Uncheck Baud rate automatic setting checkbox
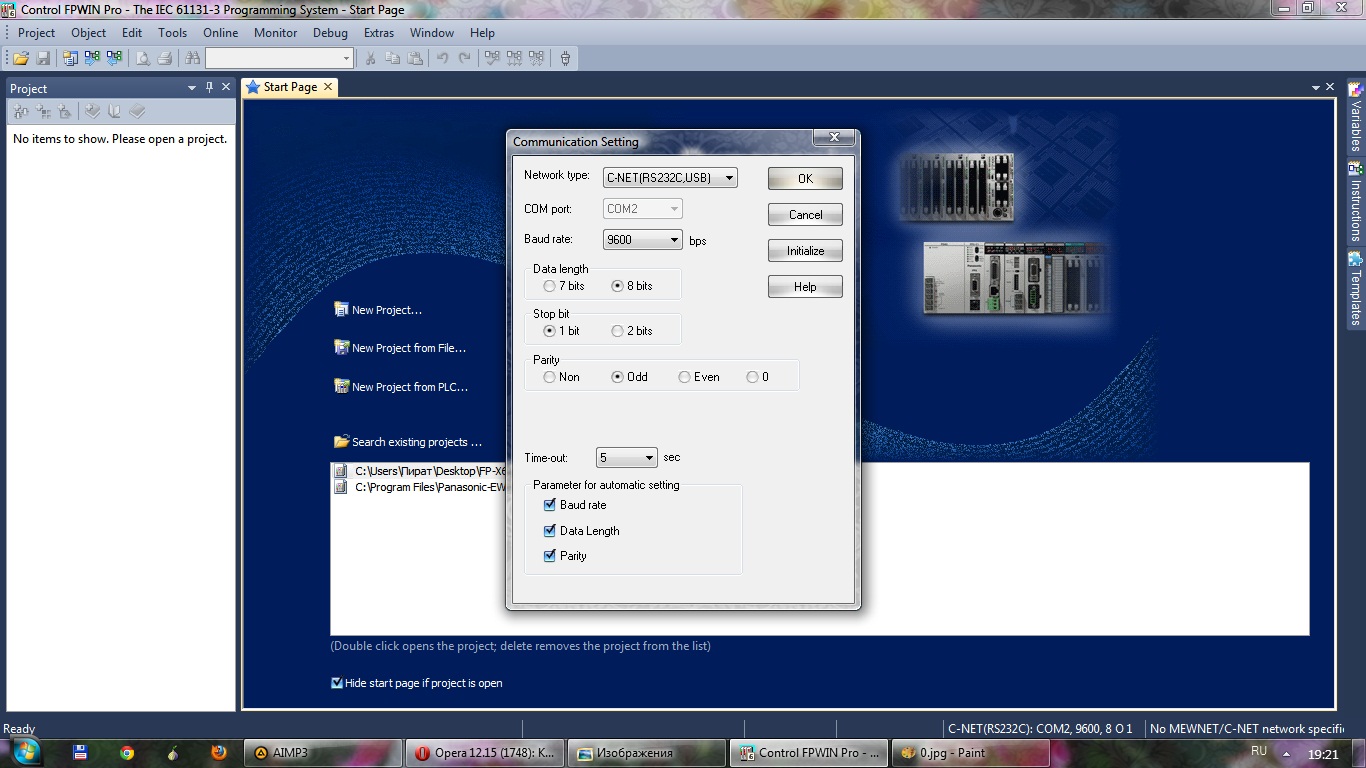1366x768 pixels. (x=549, y=505)
